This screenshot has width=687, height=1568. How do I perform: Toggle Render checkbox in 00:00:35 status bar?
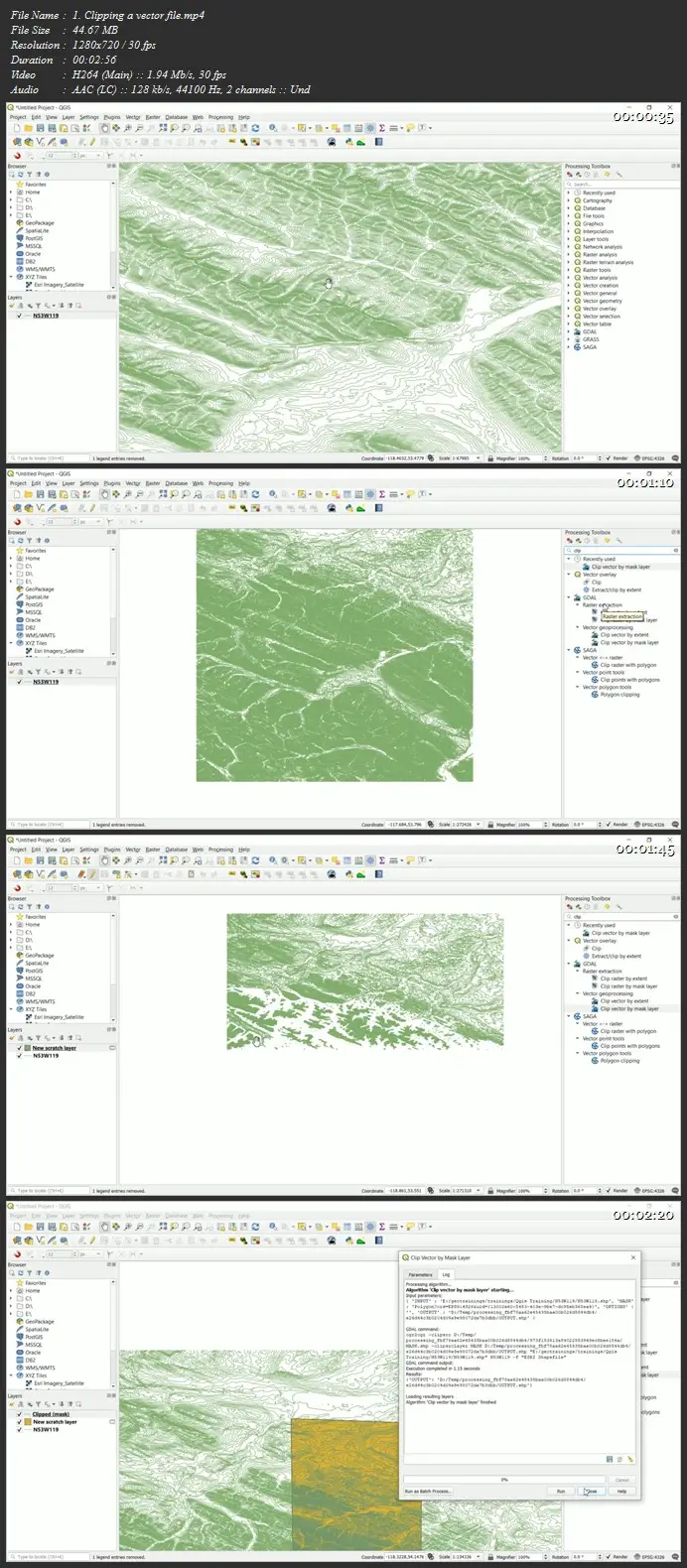(610, 458)
